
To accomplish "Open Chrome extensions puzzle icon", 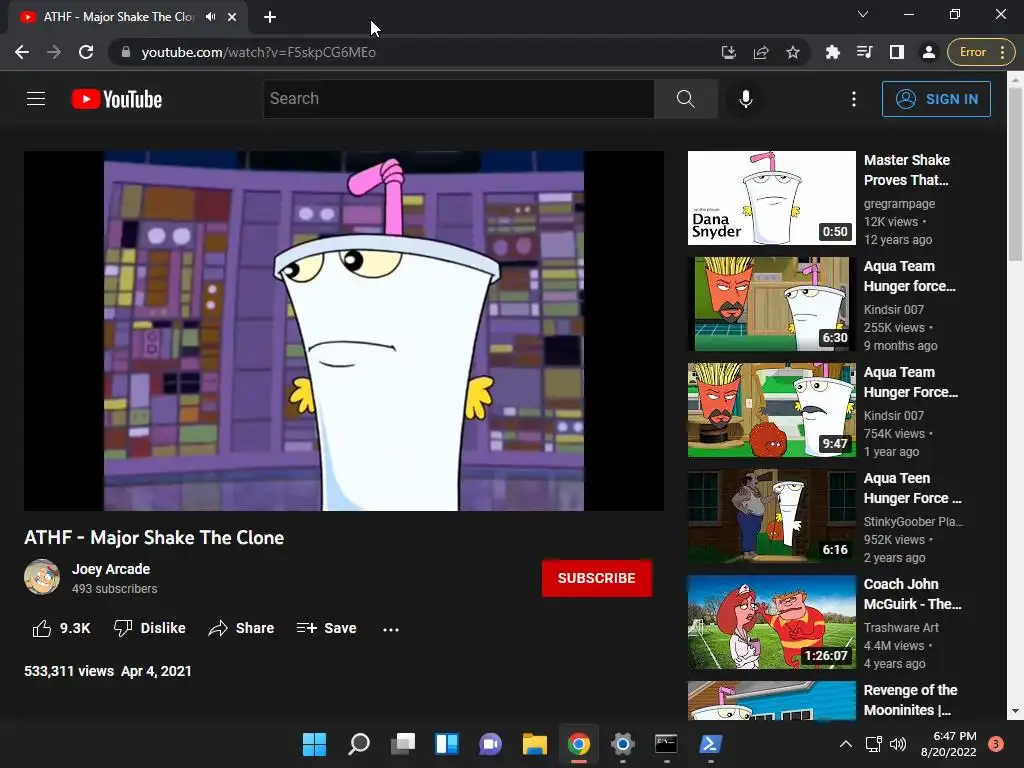I will click(833, 52).
